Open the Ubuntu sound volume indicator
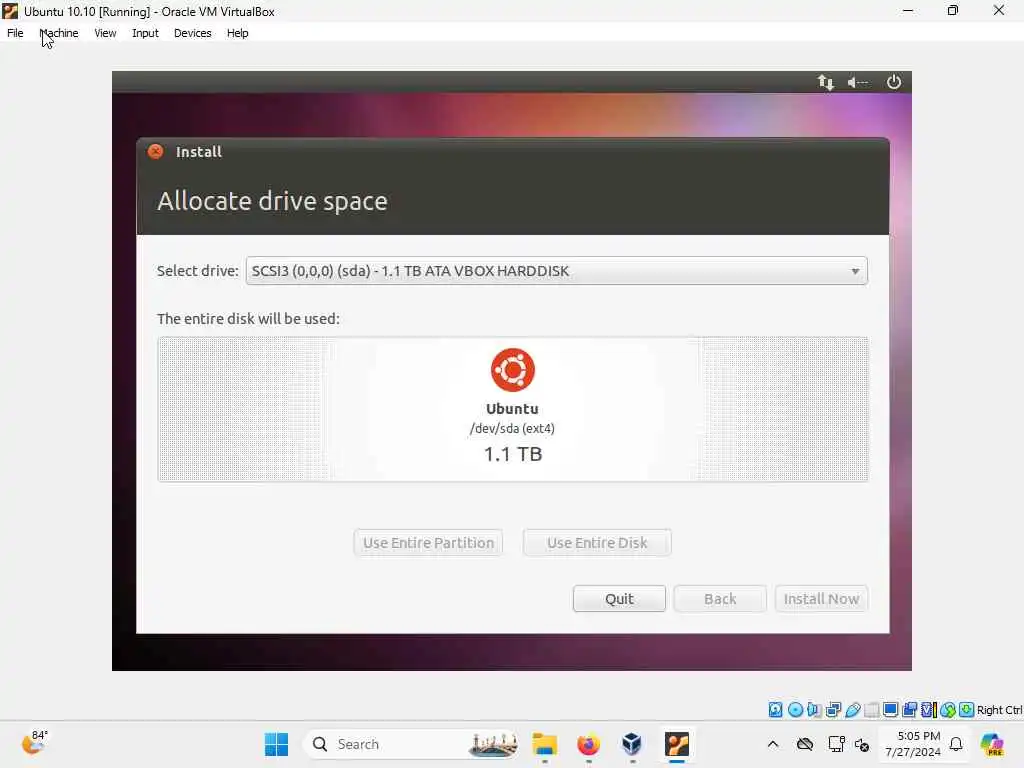Viewport: 1024px width, 768px height. click(x=857, y=82)
